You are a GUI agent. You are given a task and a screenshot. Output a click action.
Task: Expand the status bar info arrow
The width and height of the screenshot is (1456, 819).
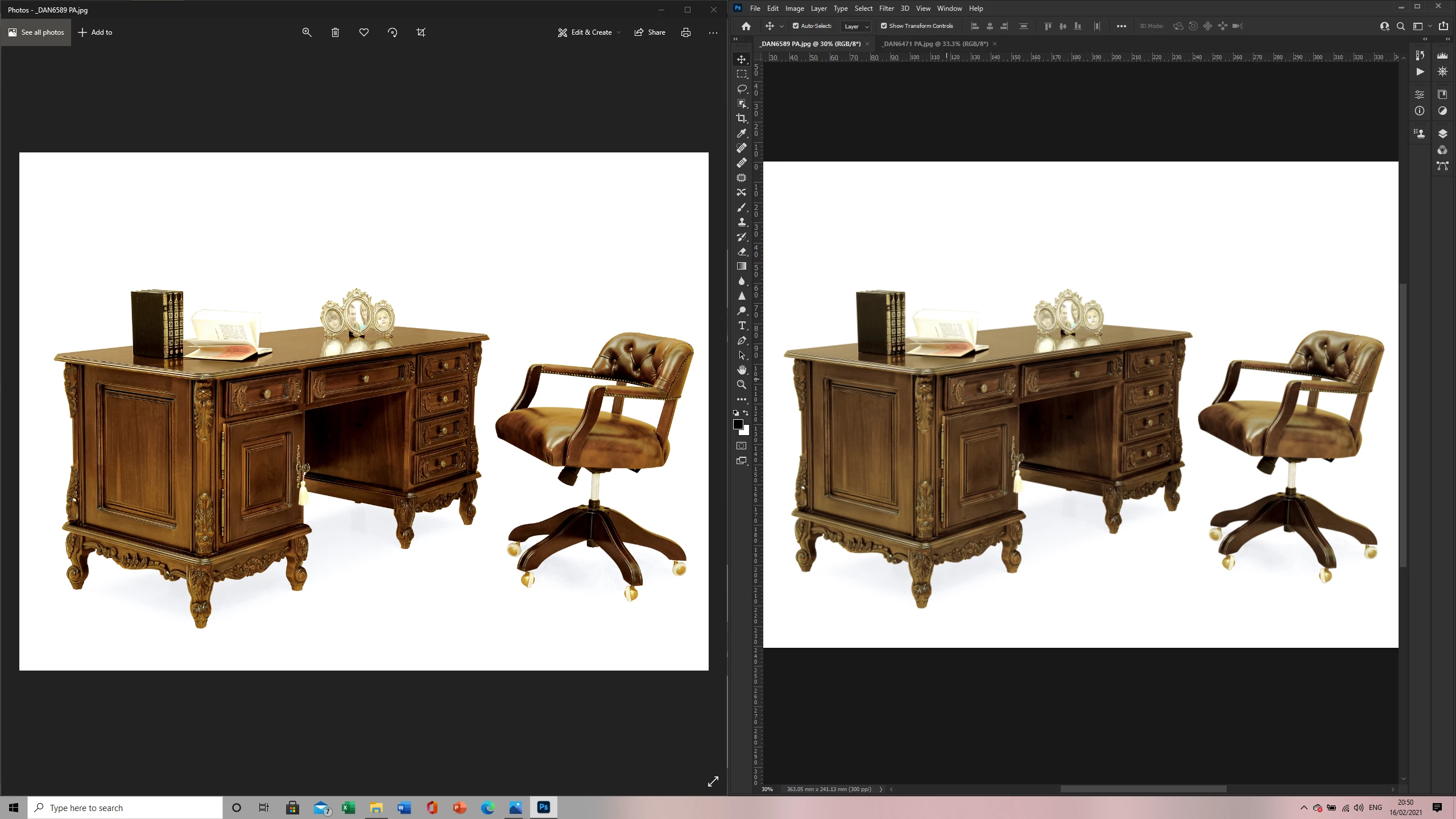881,789
